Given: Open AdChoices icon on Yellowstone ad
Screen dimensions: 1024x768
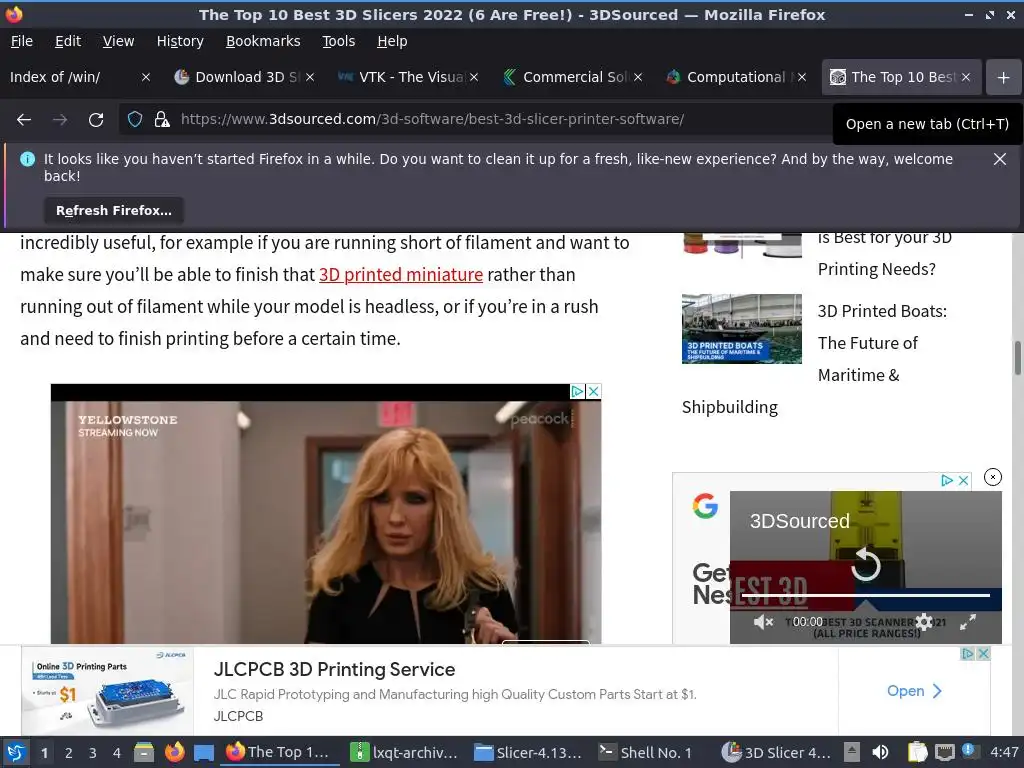Looking at the screenshot, I should click(x=577, y=391).
